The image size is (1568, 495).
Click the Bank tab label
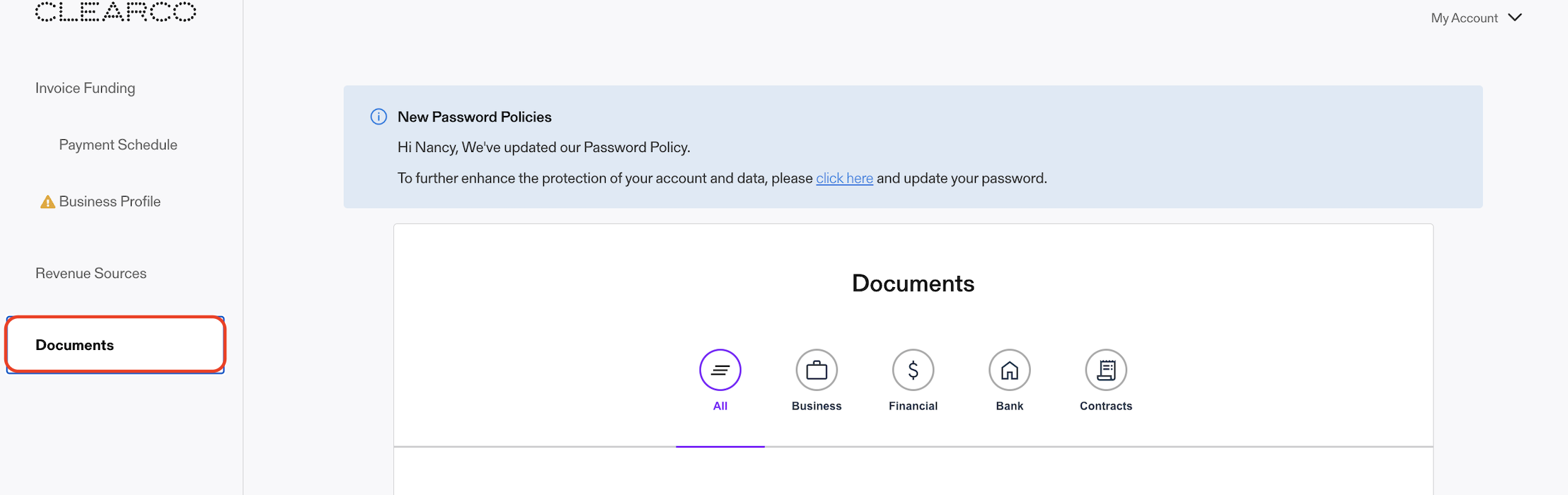click(1010, 406)
